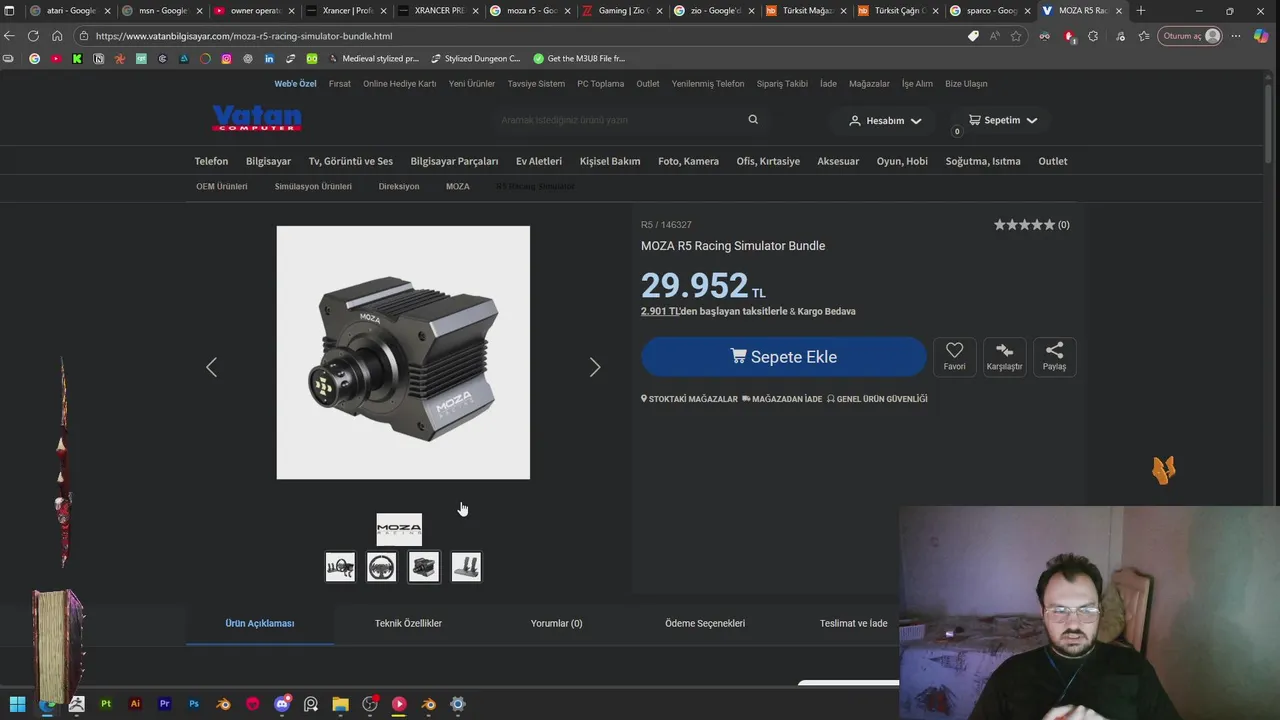Open the Foto, Kamera category menu
1280x720 pixels.
click(x=688, y=161)
